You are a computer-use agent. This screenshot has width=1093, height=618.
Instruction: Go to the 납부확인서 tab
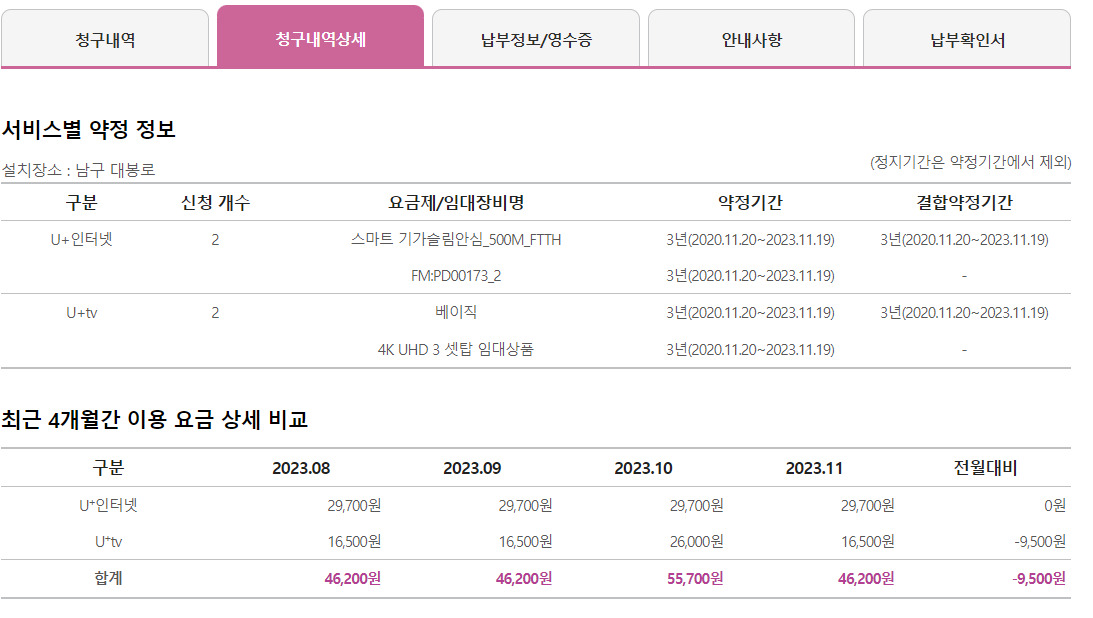966,39
